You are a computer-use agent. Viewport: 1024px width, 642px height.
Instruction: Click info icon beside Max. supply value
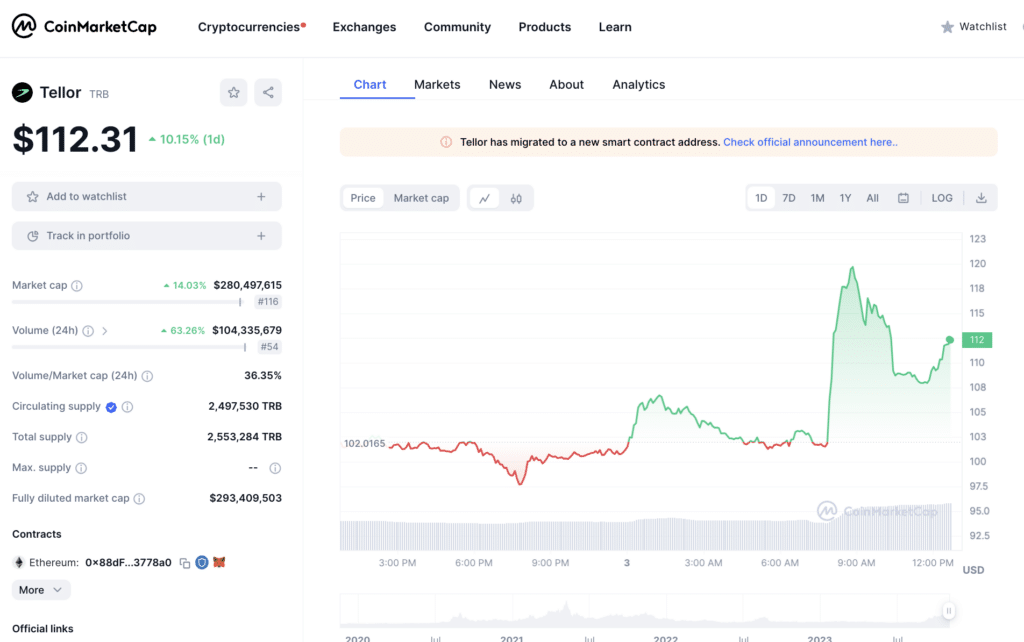[x=276, y=468]
